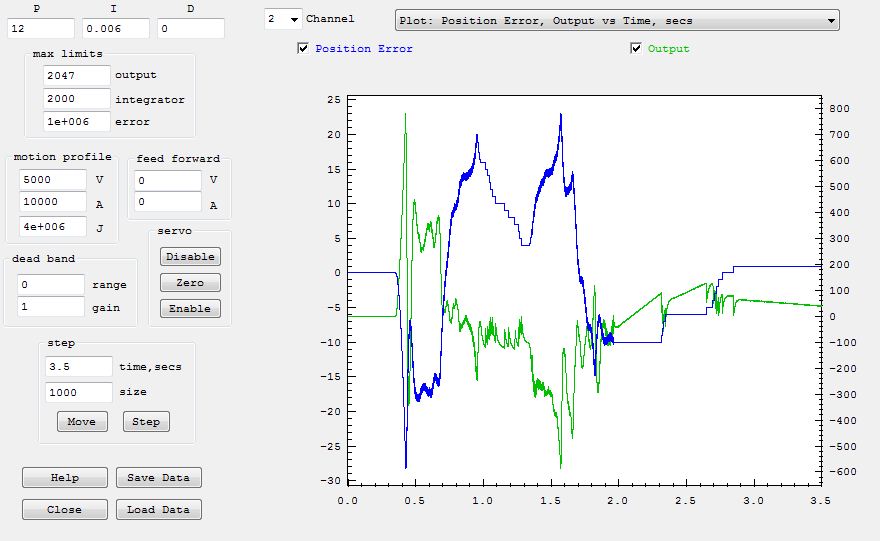Select the max integrator limit field

pyautogui.click(x=77, y=99)
